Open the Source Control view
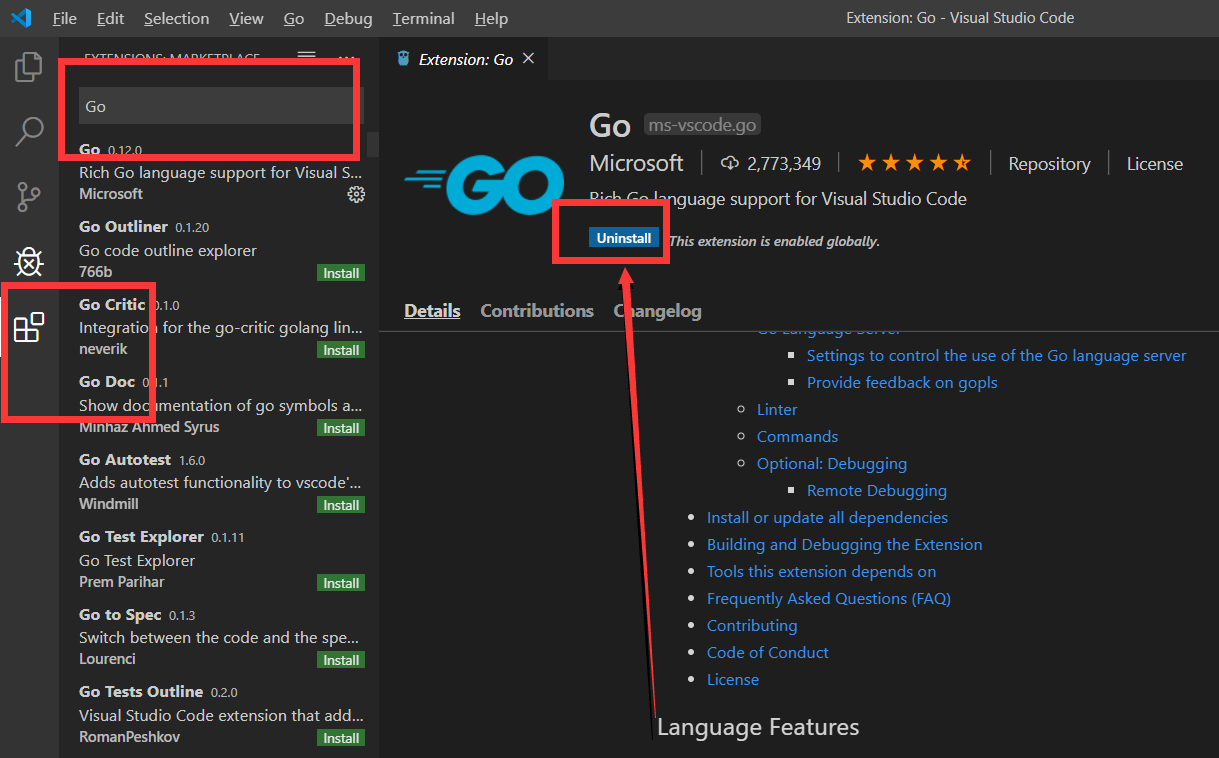Viewport: 1219px width, 758px height. click(29, 197)
